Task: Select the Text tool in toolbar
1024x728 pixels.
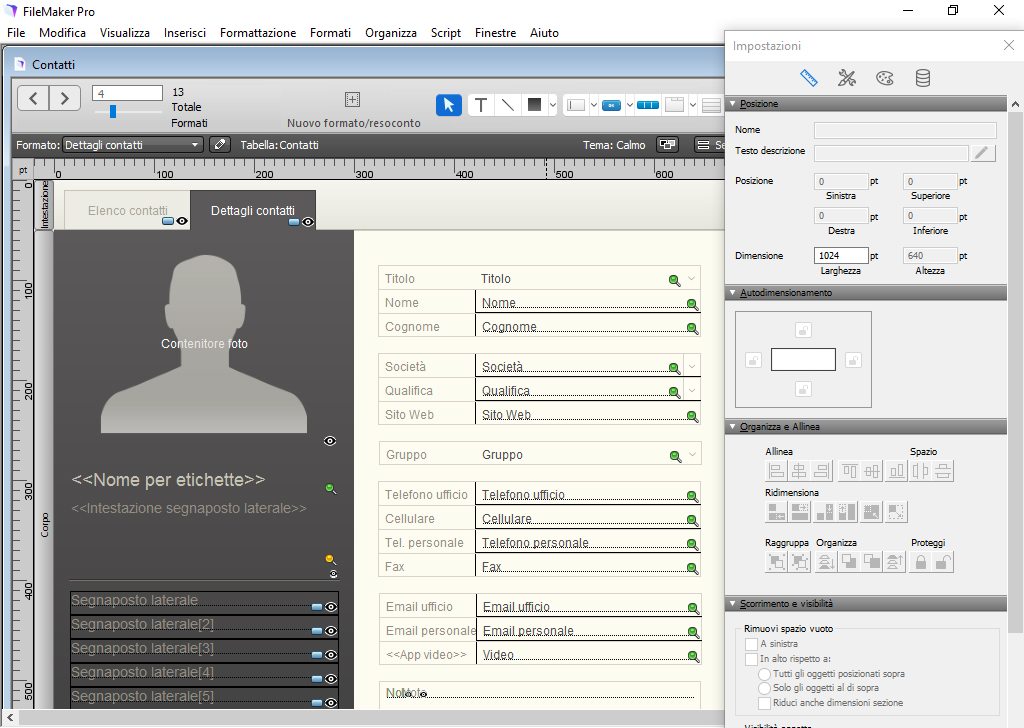Action: pyautogui.click(x=481, y=105)
